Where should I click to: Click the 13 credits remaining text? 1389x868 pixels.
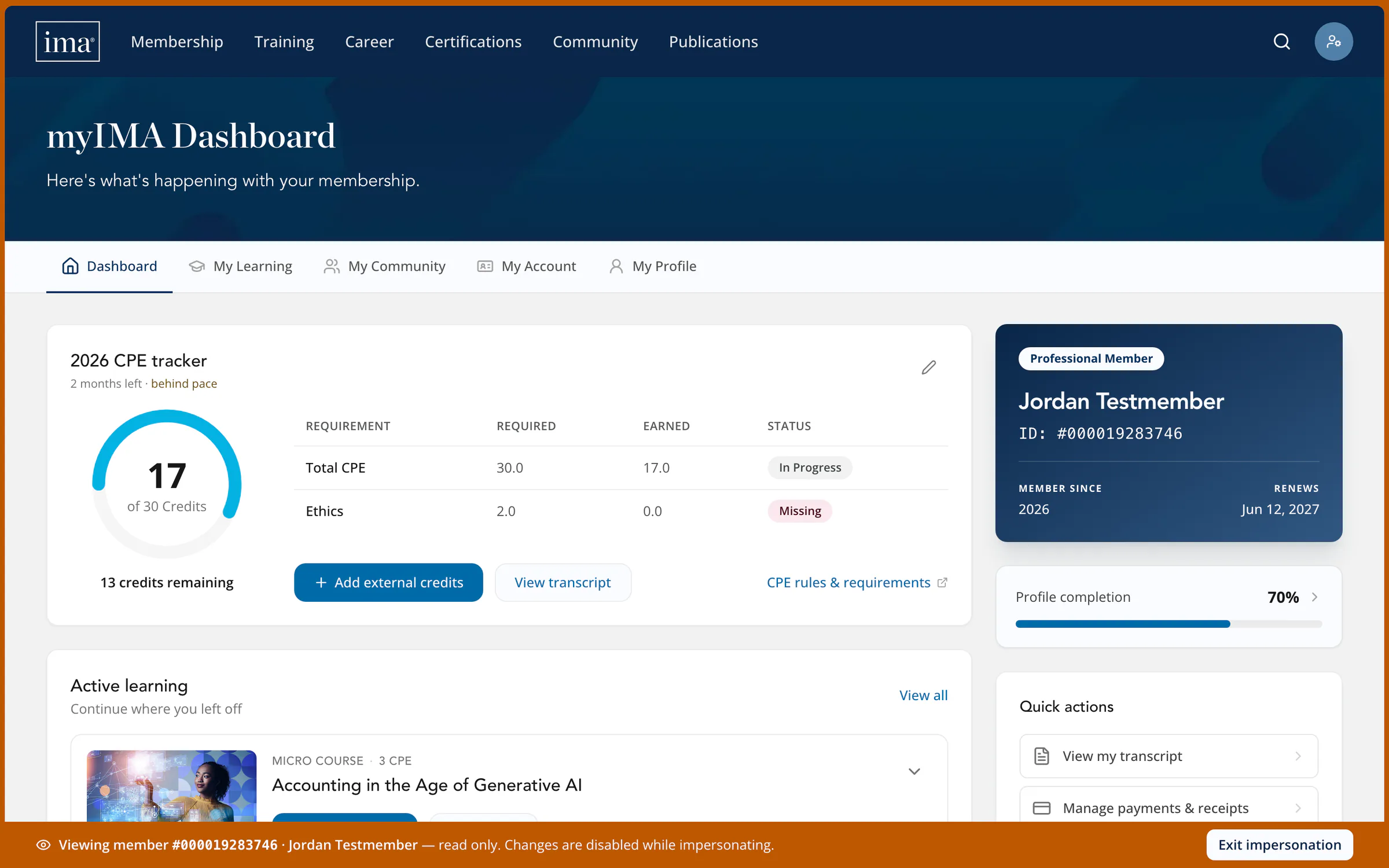click(x=167, y=583)
